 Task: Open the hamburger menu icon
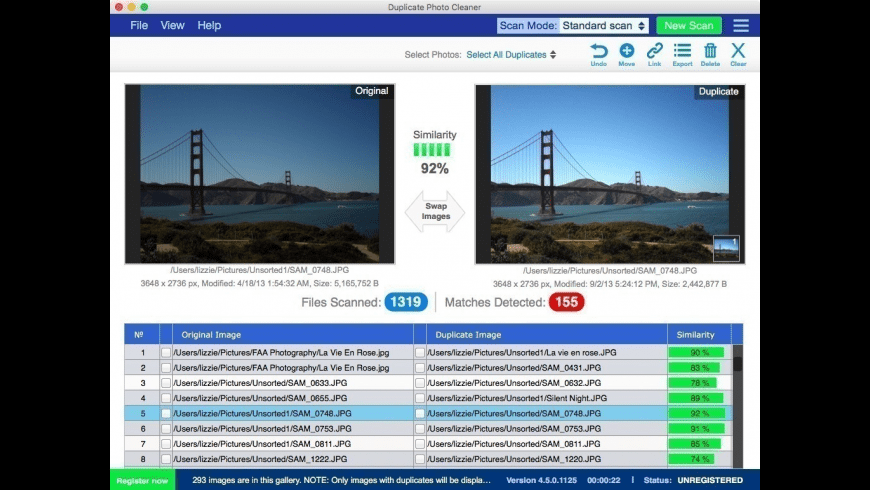741,26
